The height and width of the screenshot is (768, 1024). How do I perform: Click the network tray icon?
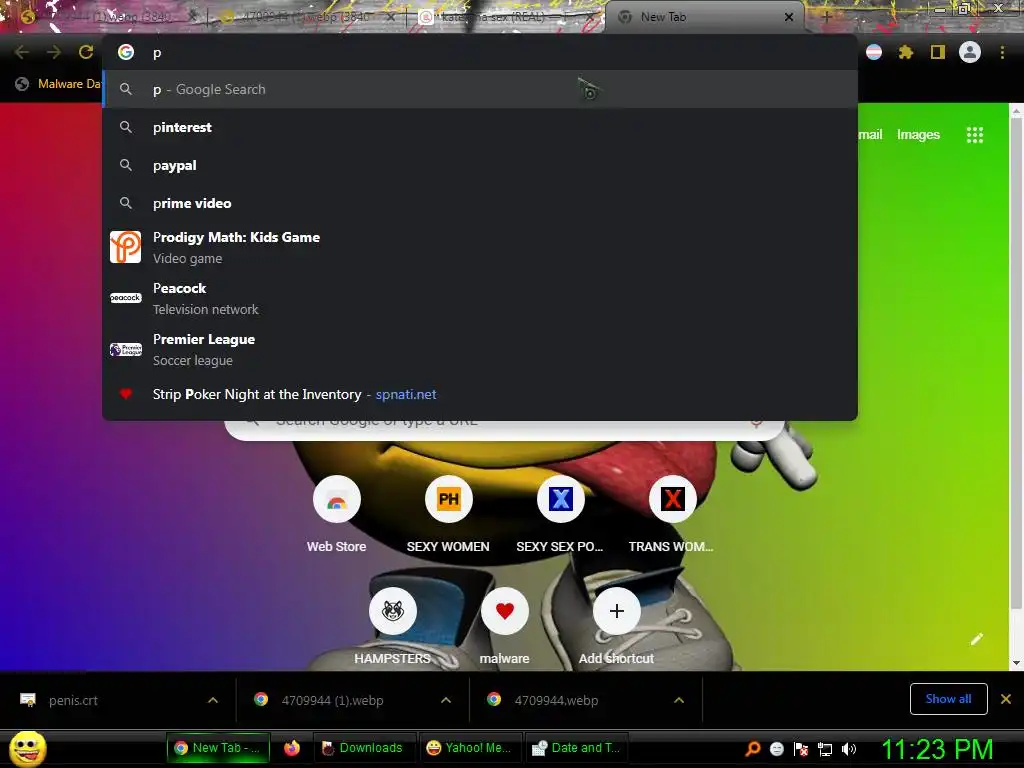[x=825, y=749]
